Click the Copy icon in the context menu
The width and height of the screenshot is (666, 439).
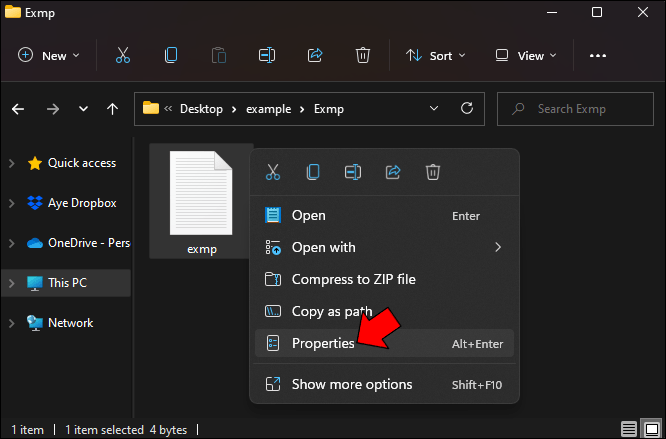313,172
